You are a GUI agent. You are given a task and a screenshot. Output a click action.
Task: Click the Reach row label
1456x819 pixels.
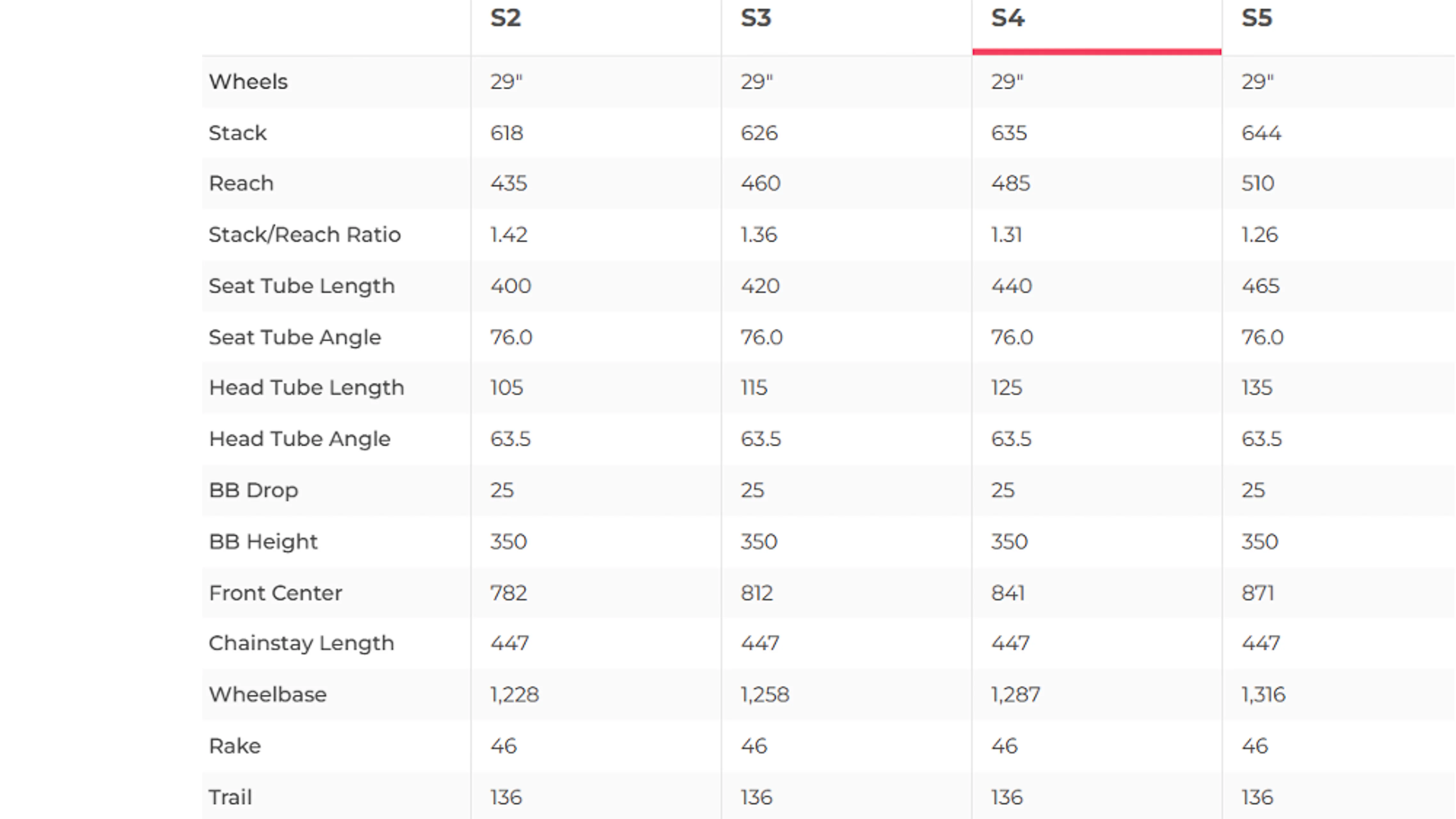coord(241,184)
